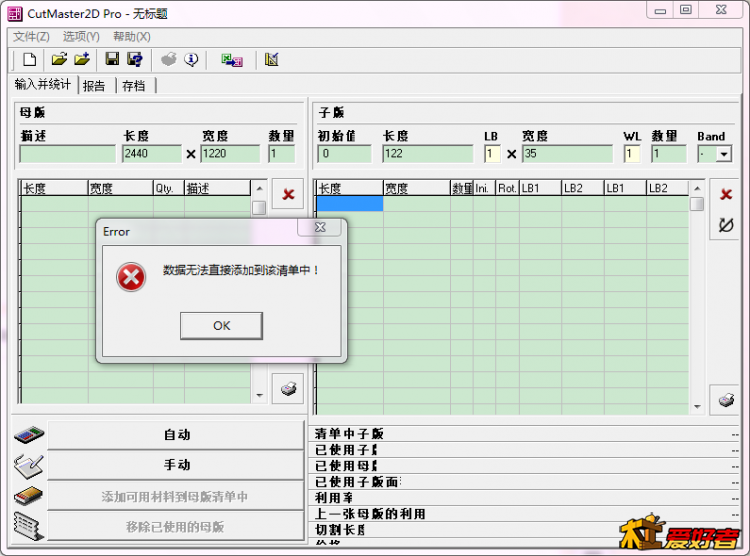Open file using the first folder icon
Screen dimensions: 750x556
tap(59, 59)
